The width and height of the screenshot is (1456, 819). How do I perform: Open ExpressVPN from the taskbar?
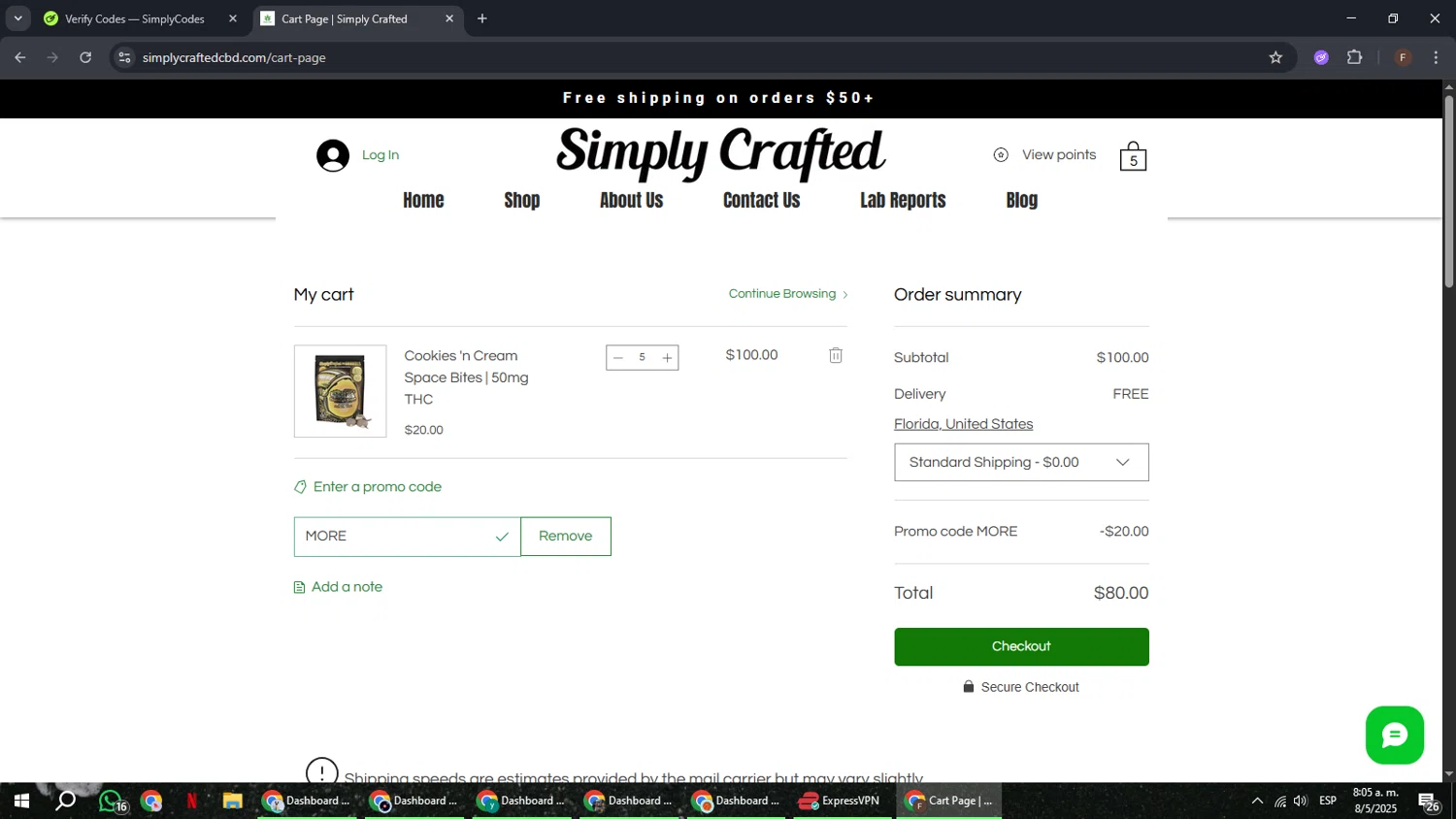tap(840, 802)
